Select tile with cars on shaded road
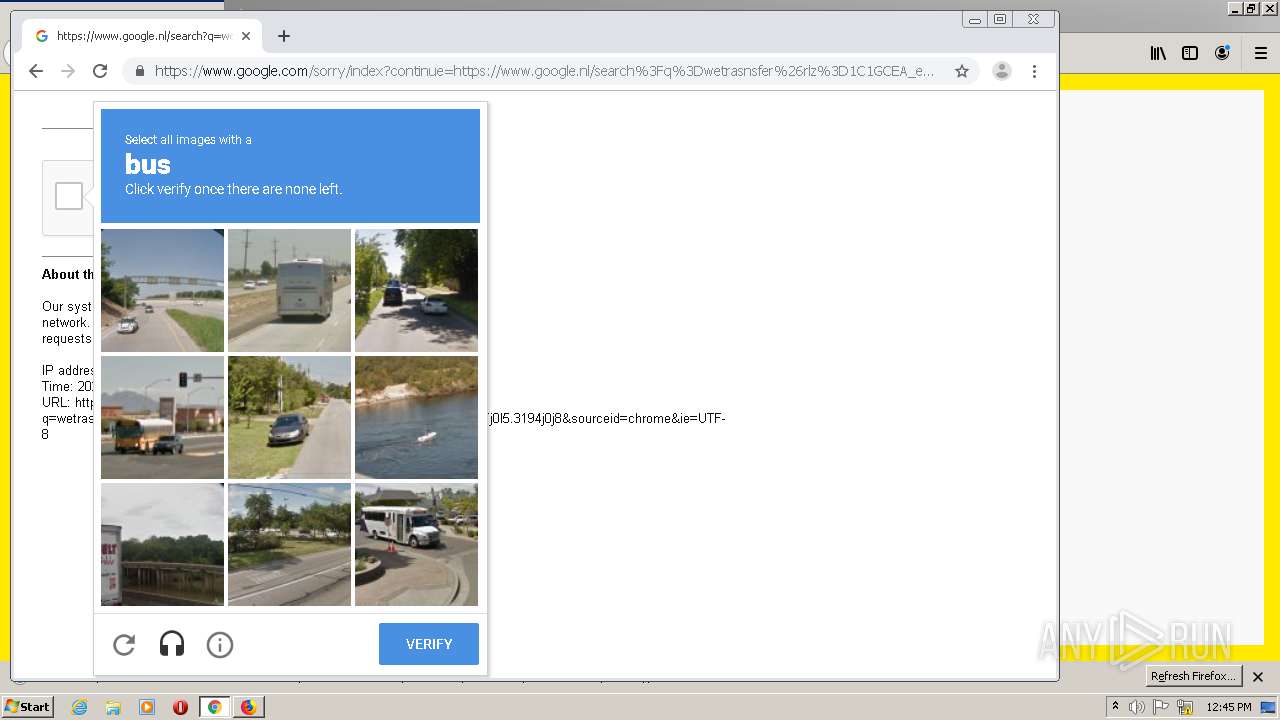Viewport: 1280px width, 720px height. click(416, 290)
